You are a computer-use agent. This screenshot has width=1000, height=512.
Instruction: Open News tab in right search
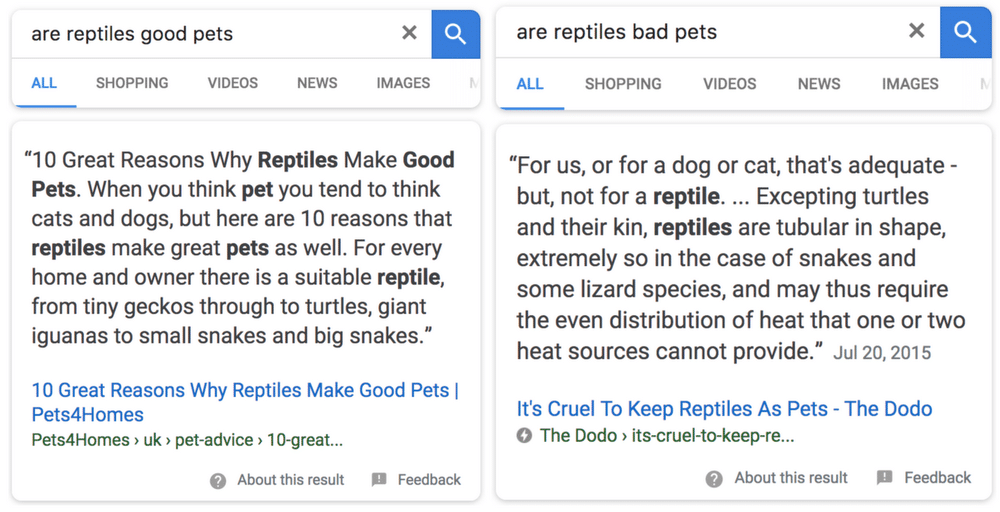[x=819, y=84]
